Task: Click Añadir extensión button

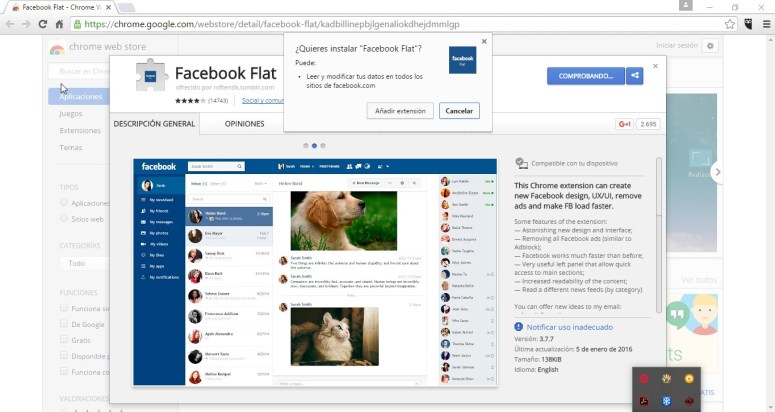Action: 400,111
